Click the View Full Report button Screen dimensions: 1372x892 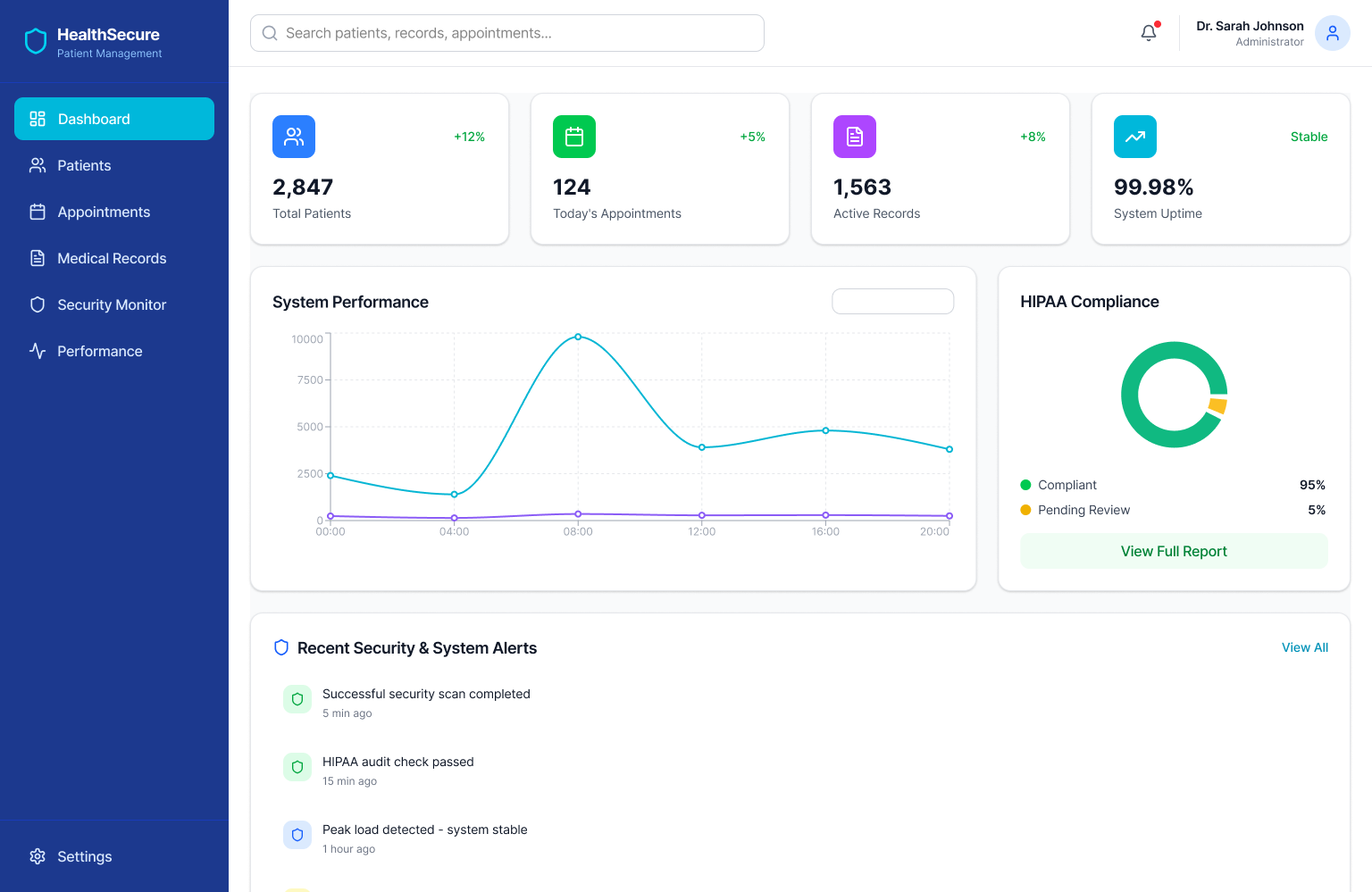1174,551
